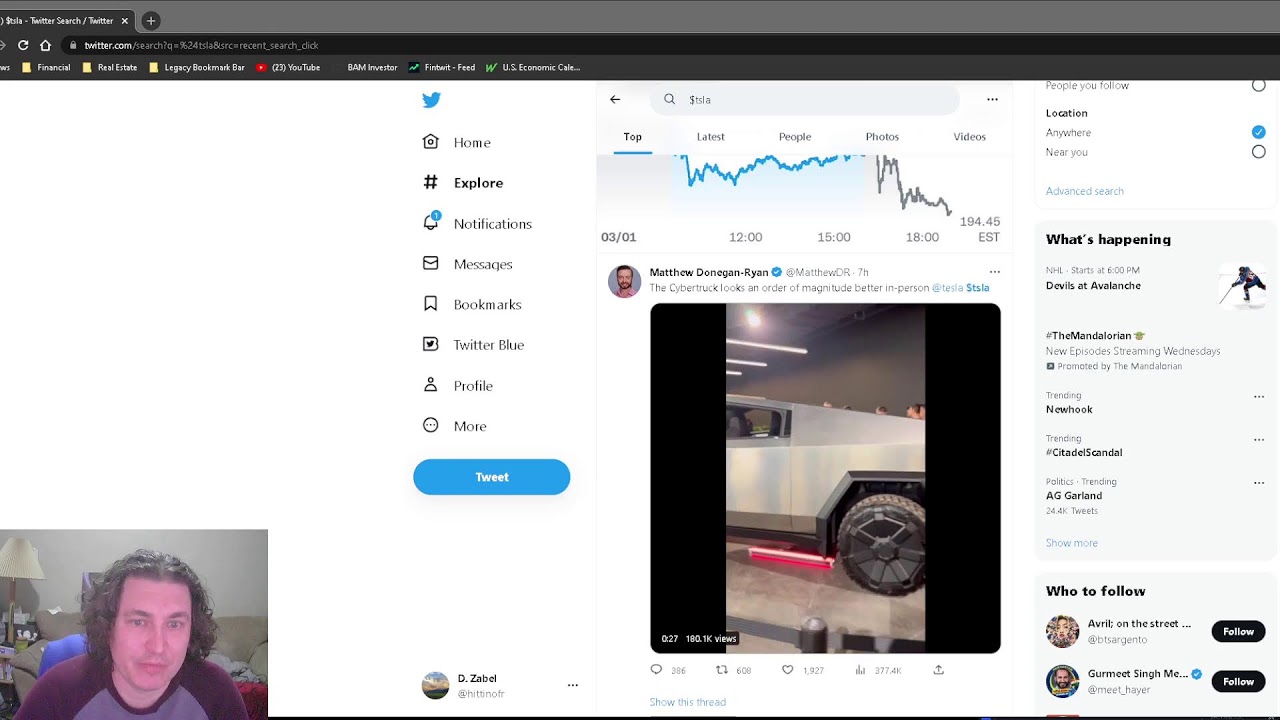
Task: Click Show this thread link
Action: [x=687, y=702]
